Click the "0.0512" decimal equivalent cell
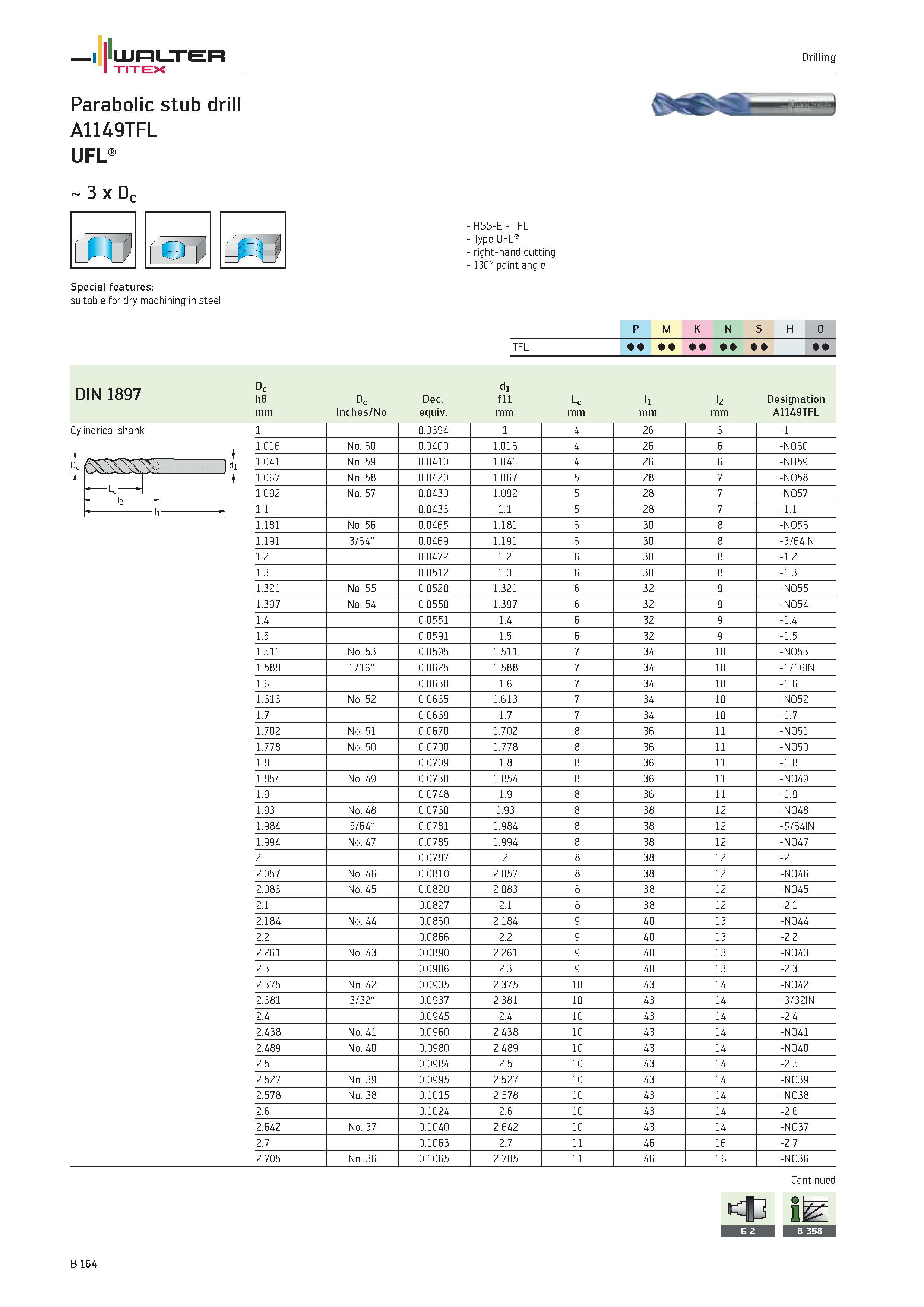This screenshot has width=924, height=1307. [433, 573]
